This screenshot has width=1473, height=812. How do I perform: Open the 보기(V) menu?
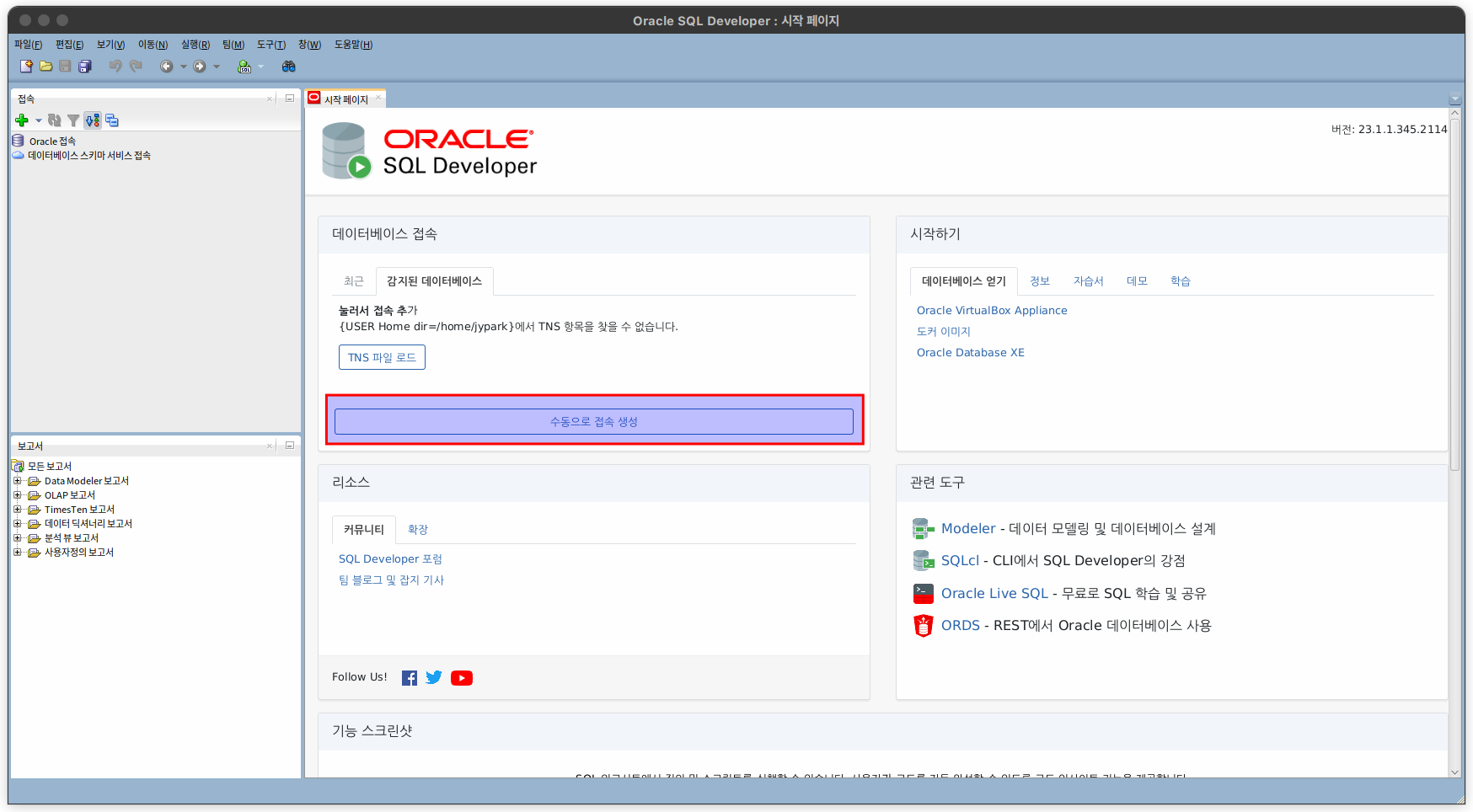(x=110, y=45)
